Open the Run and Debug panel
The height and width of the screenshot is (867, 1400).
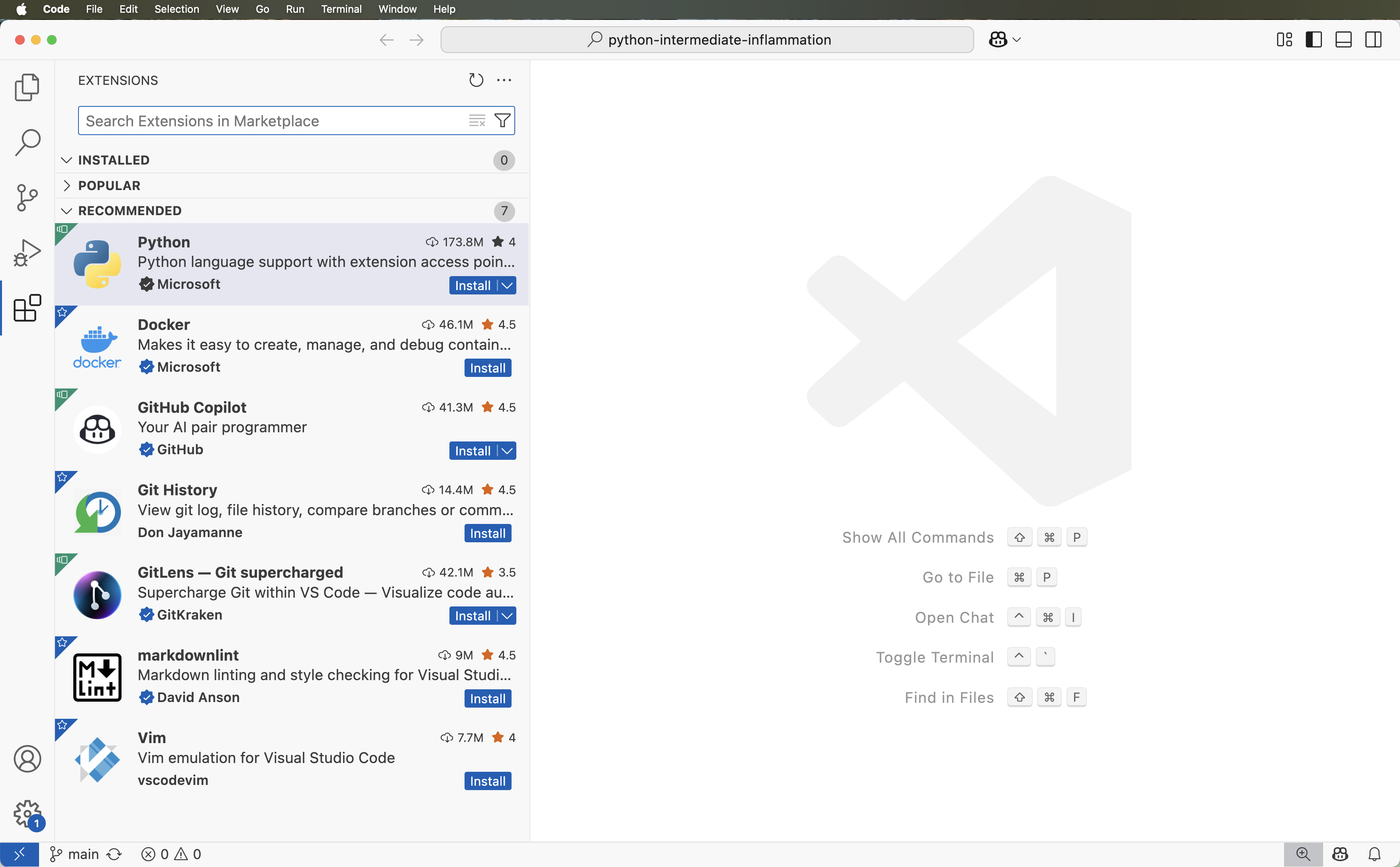(26, 252)
